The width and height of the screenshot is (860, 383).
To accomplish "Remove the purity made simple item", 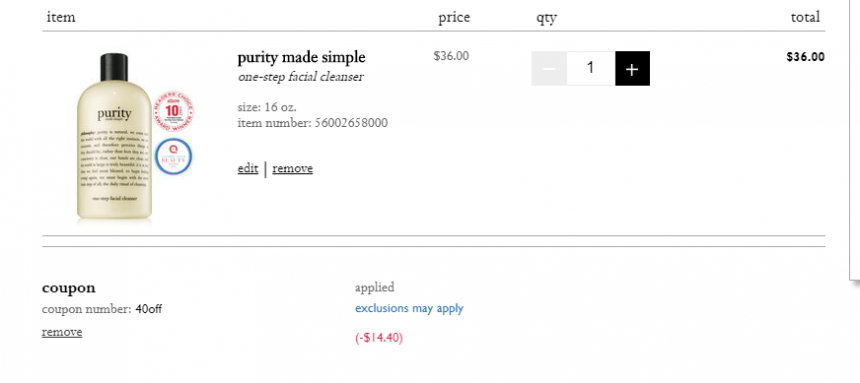I will click(292, 168).
